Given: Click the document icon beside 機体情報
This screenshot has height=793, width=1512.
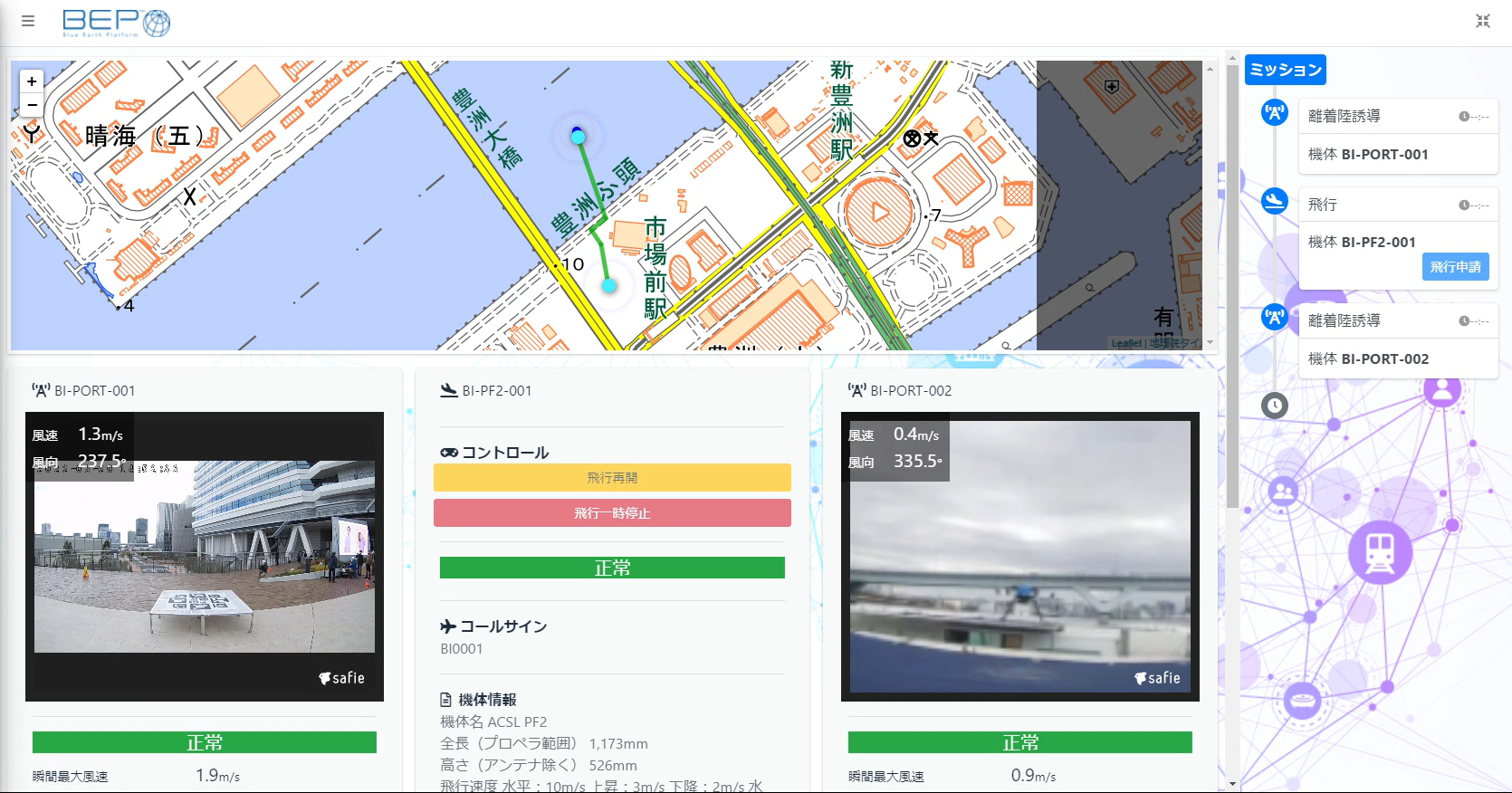Looking at the screenshot, I should pyautogui.click(x=446, y=700).
